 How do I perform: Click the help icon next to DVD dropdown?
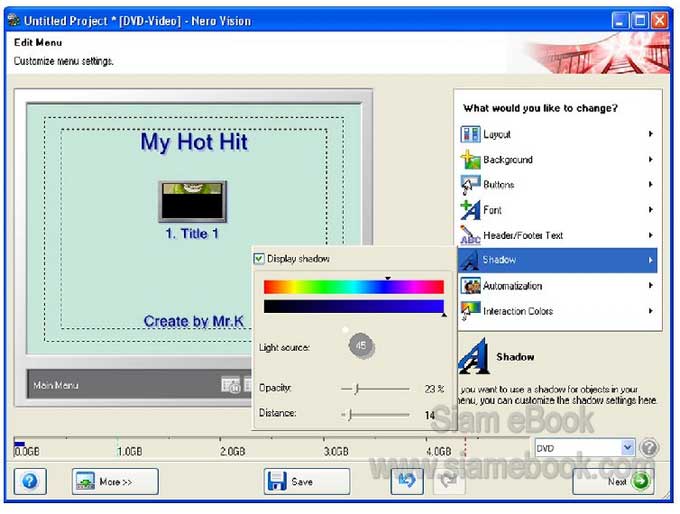[649, 448]
